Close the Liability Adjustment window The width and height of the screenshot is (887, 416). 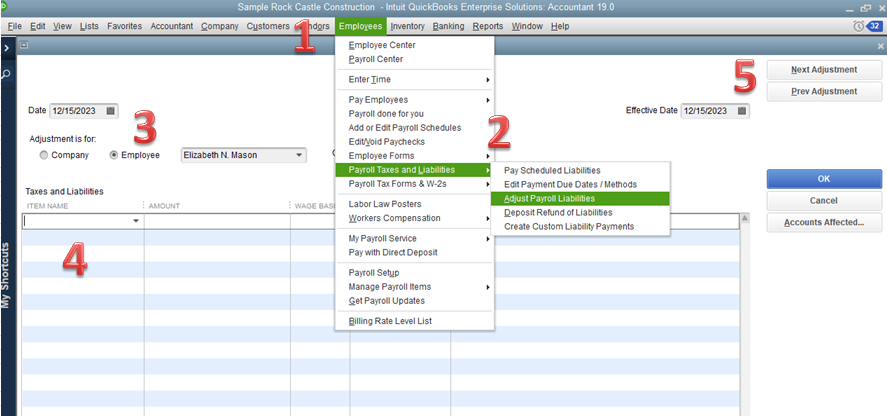point(880,46)
